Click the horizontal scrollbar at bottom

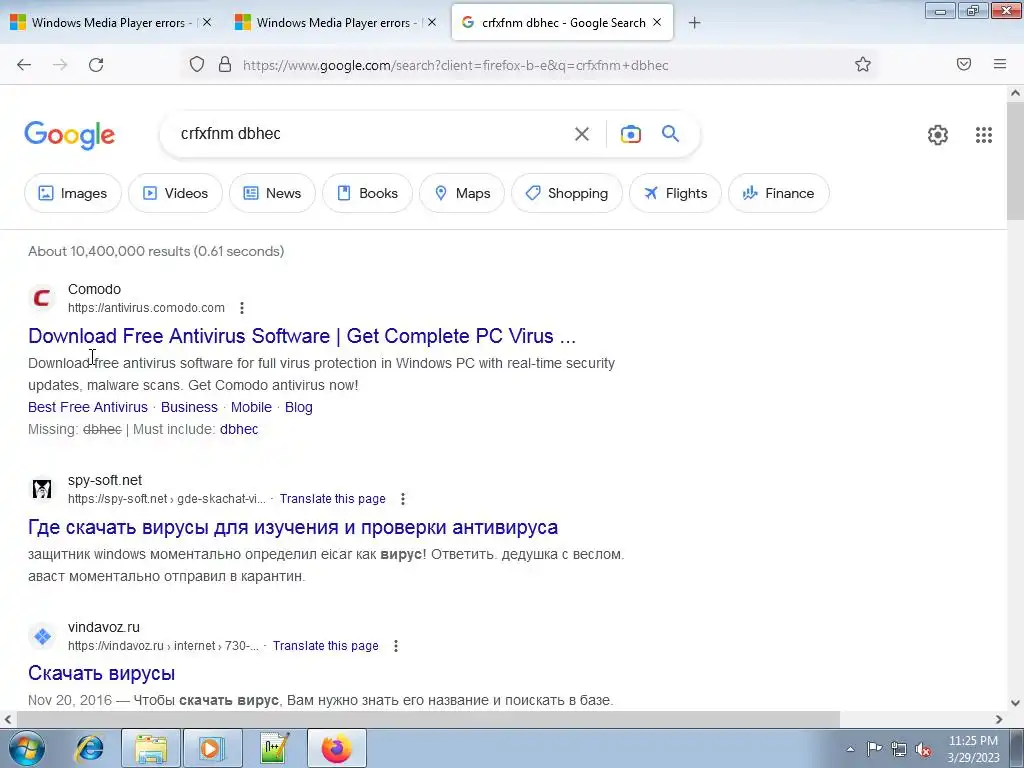click(x=428, y=719)
